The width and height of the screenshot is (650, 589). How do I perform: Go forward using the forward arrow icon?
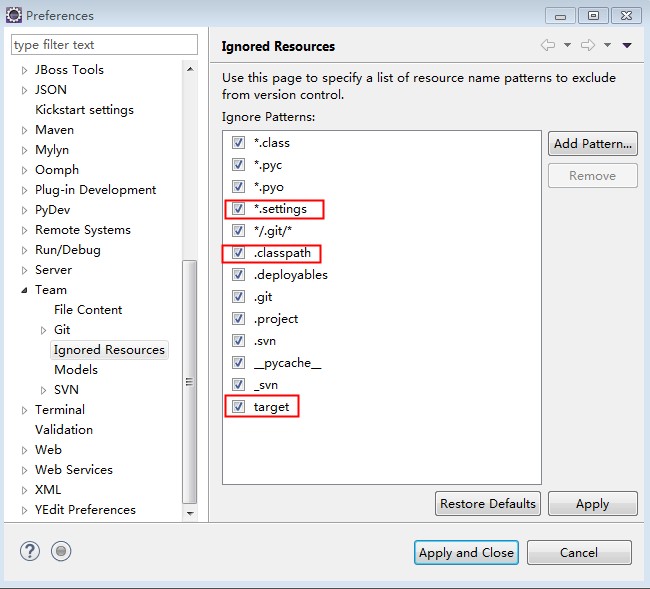(x=588, y=45)
